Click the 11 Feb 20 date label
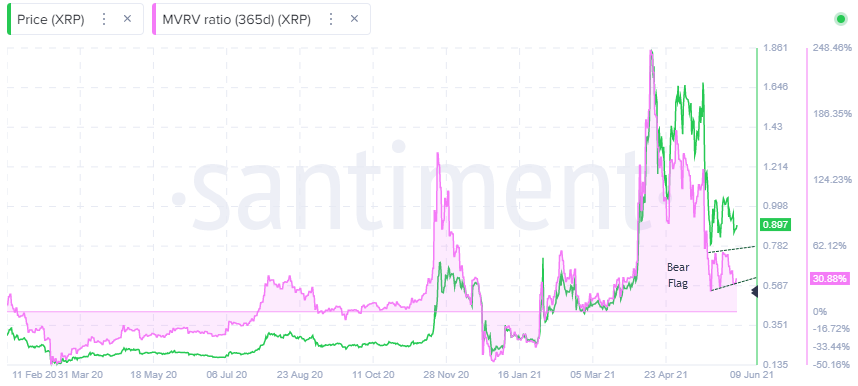The height and width of the screenshot is (386, 858). click(x=33, y=376)
